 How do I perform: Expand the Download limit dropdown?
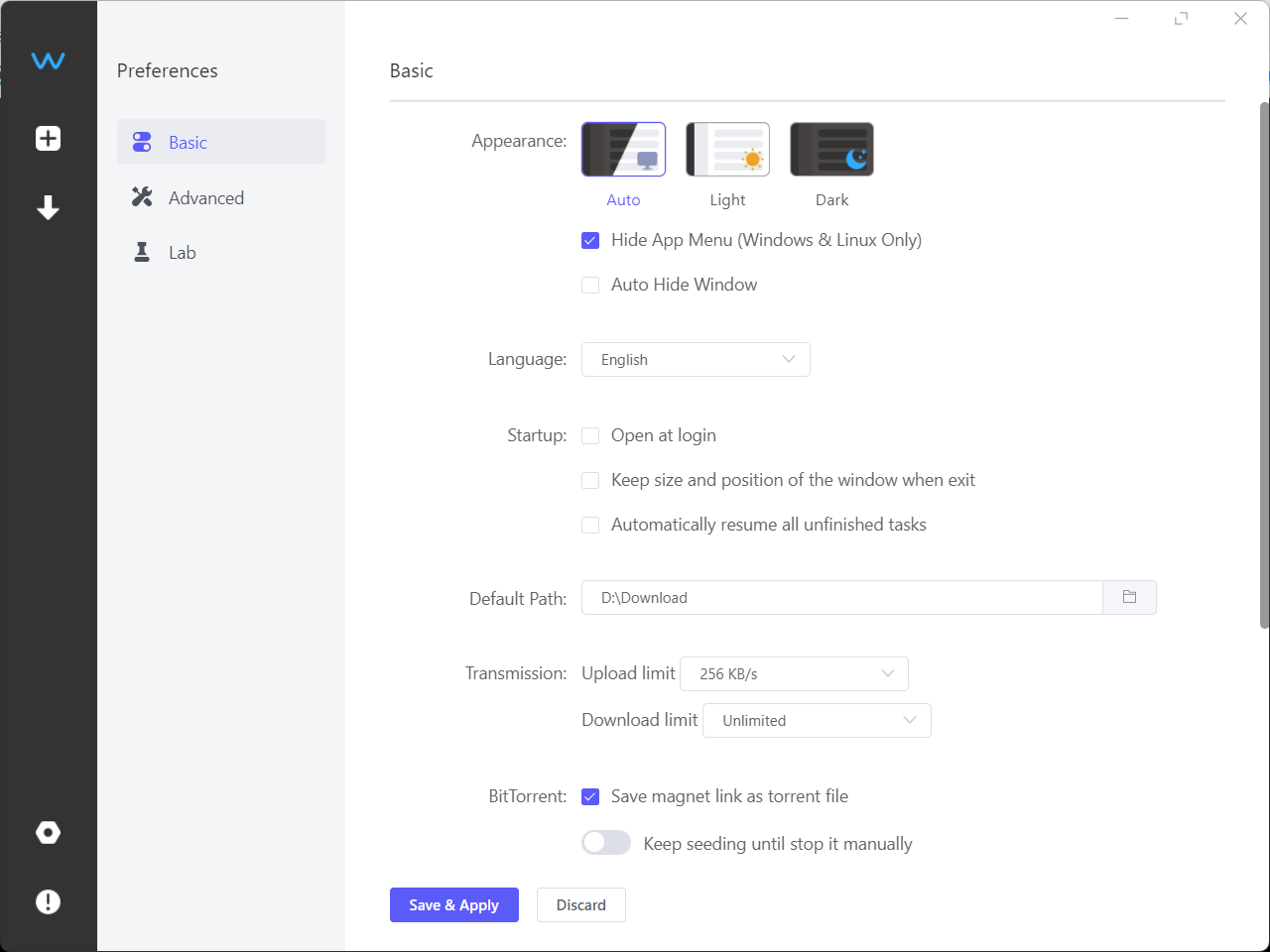click(x=817, y=720)
